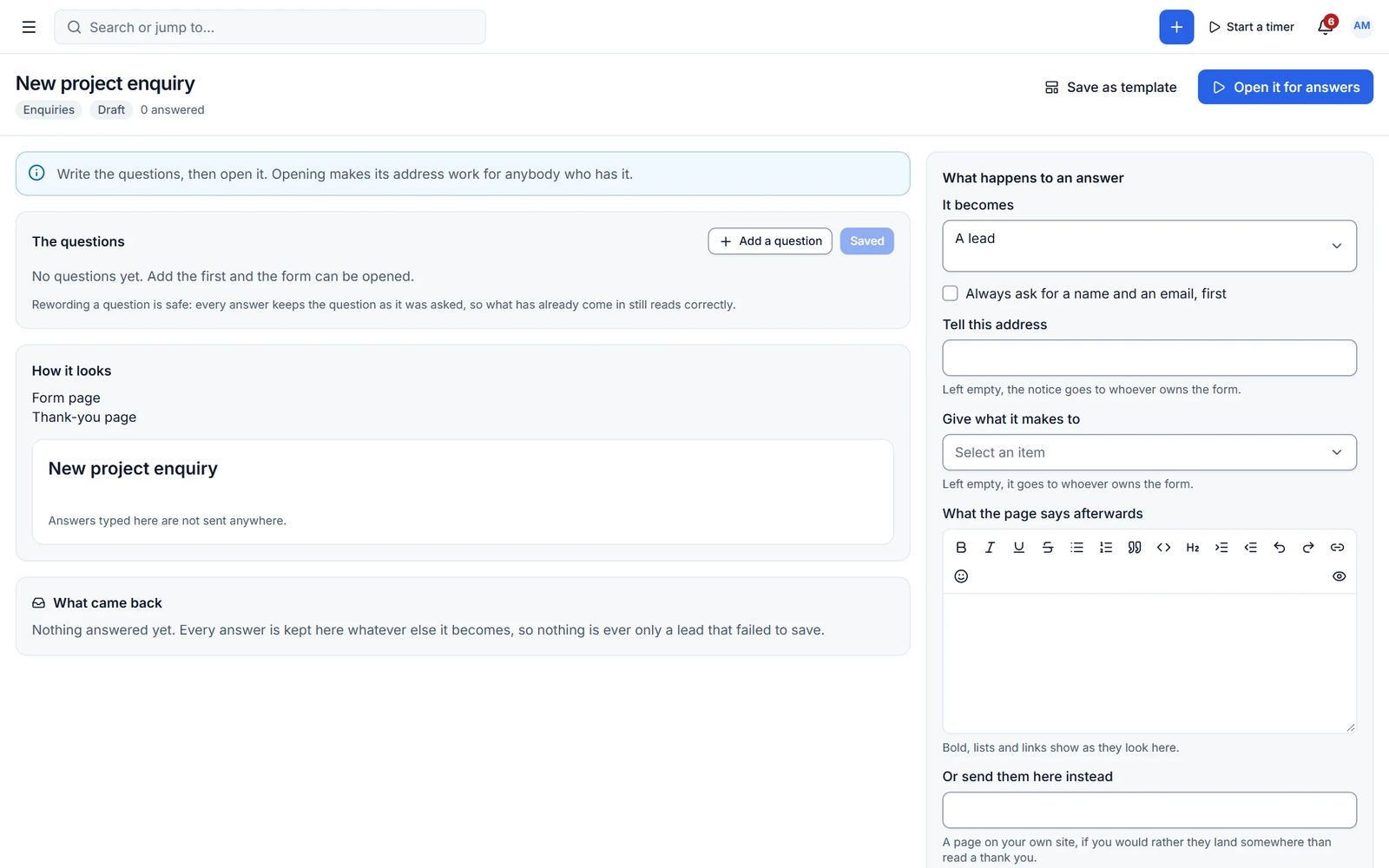
Task: Click the blue plus quick-add button
Action: click(1176, 27)
